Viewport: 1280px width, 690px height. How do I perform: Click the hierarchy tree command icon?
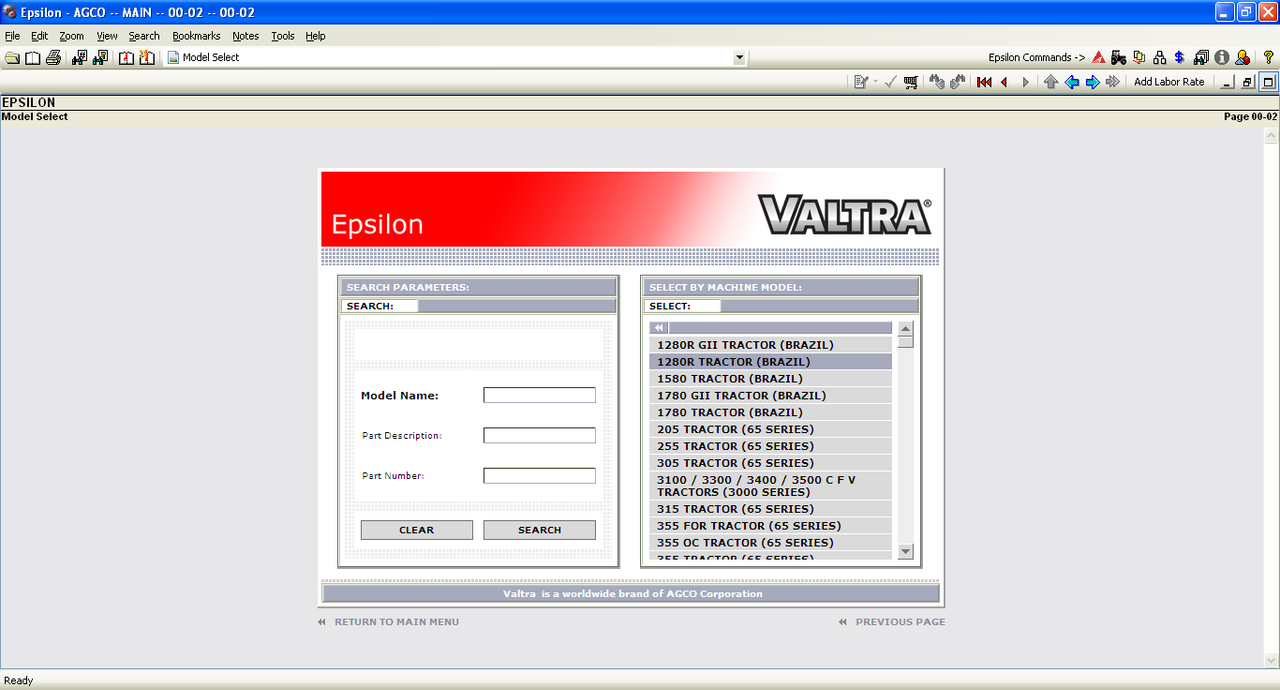(x=1159, y=58)
